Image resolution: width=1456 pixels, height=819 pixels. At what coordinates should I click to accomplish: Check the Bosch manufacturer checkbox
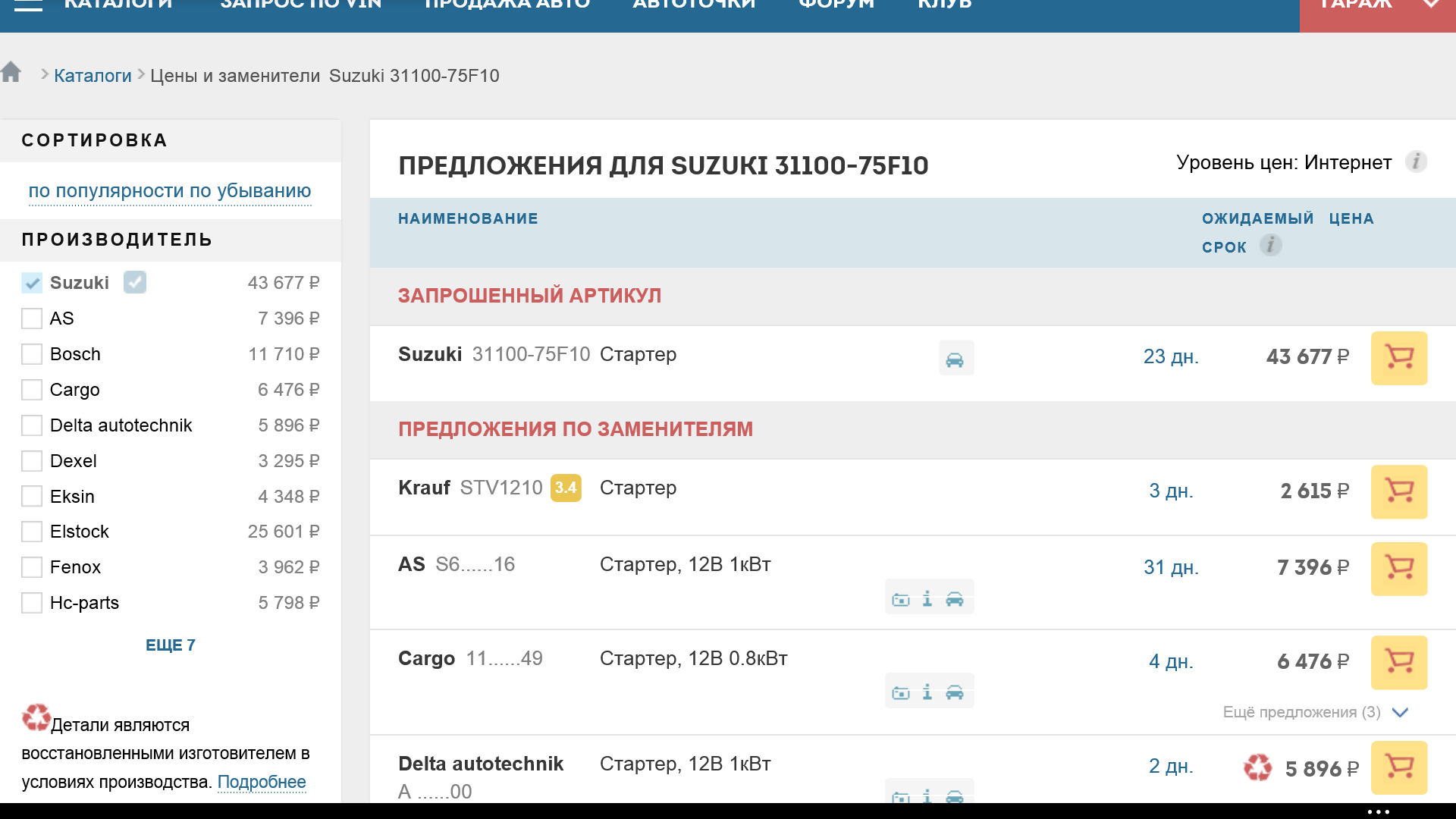pos(32,354)
